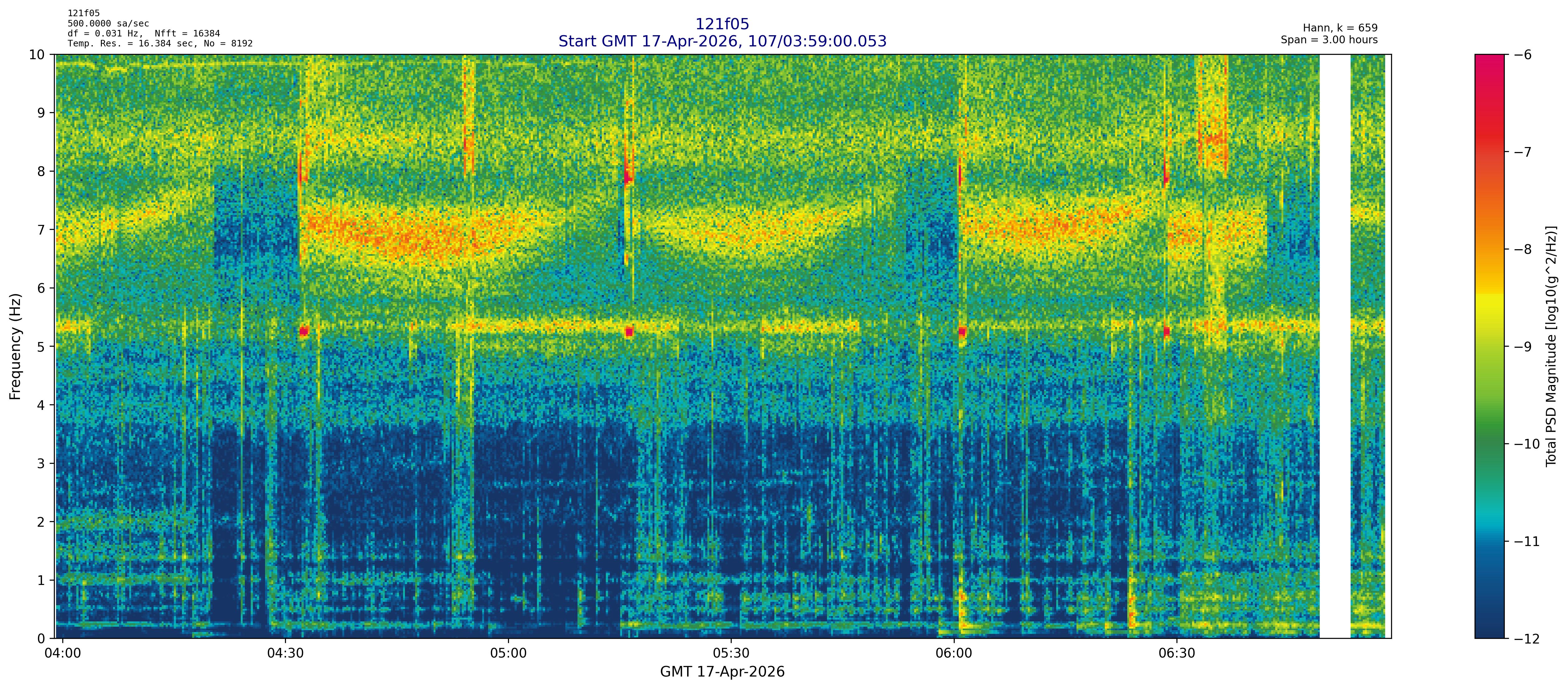1568x689 pixels.
Task: Click the -6 tick on the colorbar
Action: 1522,55
